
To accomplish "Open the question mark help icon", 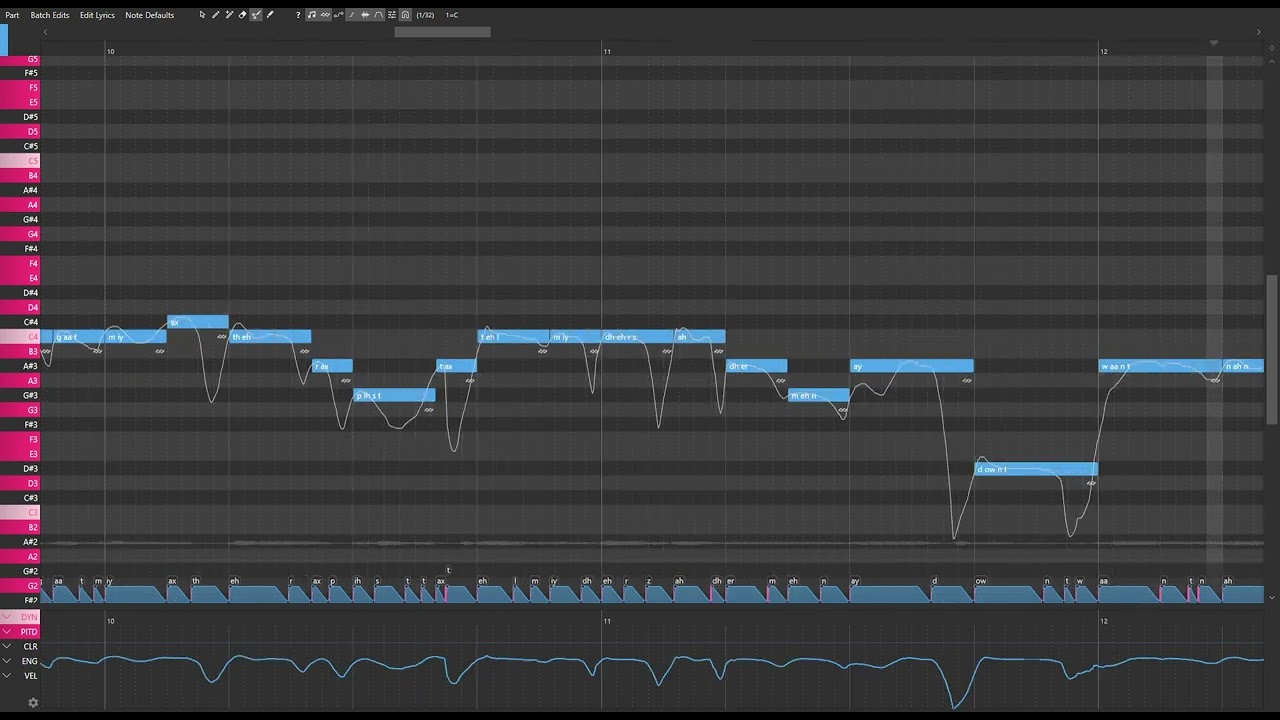I will pos(298,15).
